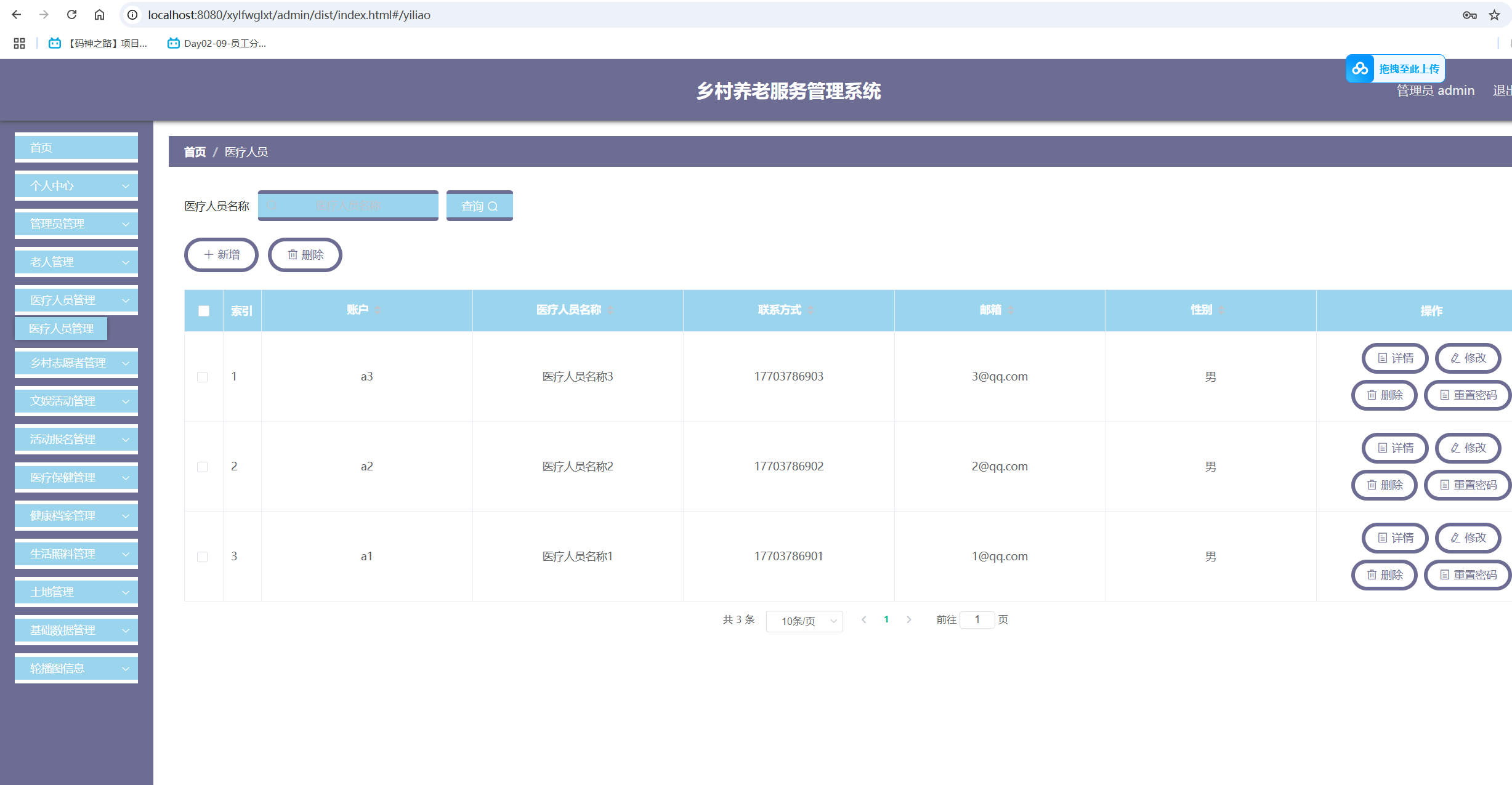This screenshot has height=785, width=1512.
Task: Click the browser address bar URL
Action: pyautogui.click(x=289, y=15)
